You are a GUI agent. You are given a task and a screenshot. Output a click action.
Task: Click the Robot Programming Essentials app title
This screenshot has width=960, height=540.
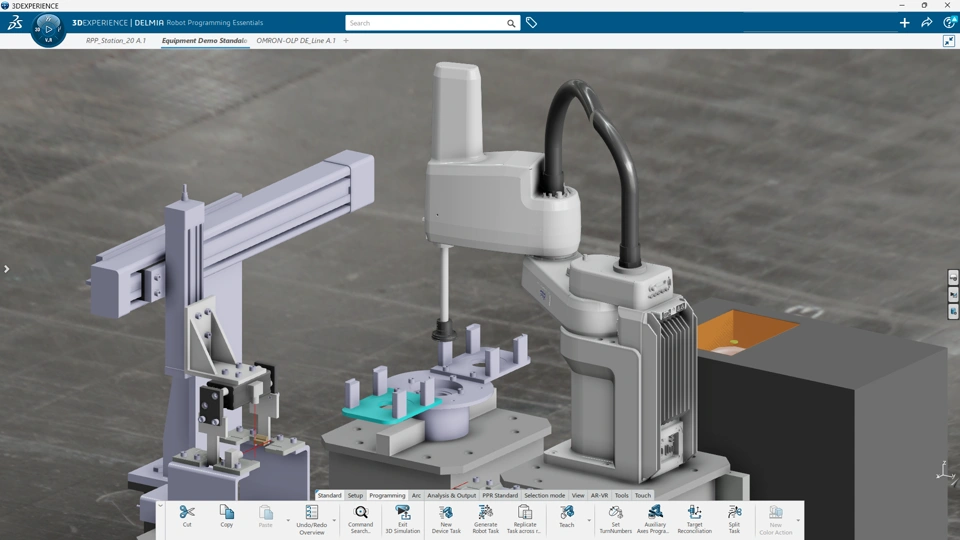[215, 23]
